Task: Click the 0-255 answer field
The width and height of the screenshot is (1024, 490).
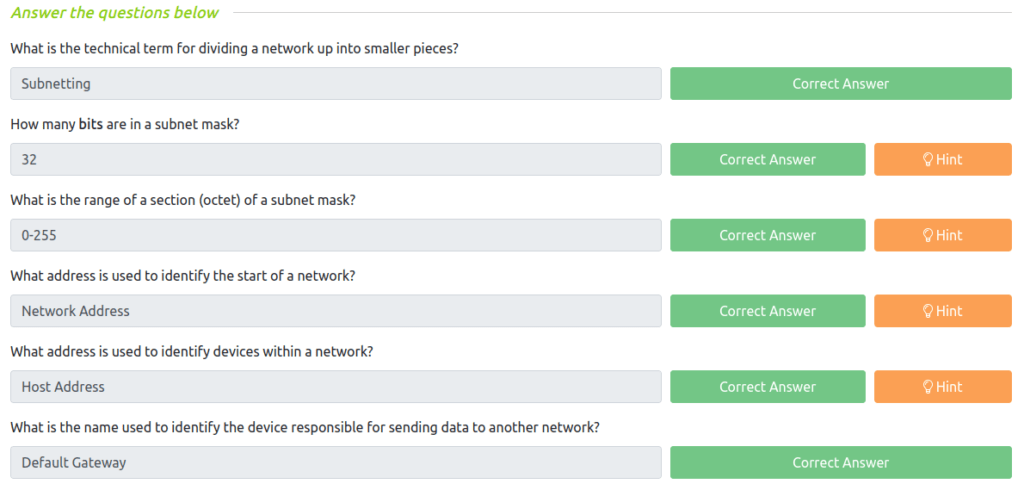Action: pos(336,235)
